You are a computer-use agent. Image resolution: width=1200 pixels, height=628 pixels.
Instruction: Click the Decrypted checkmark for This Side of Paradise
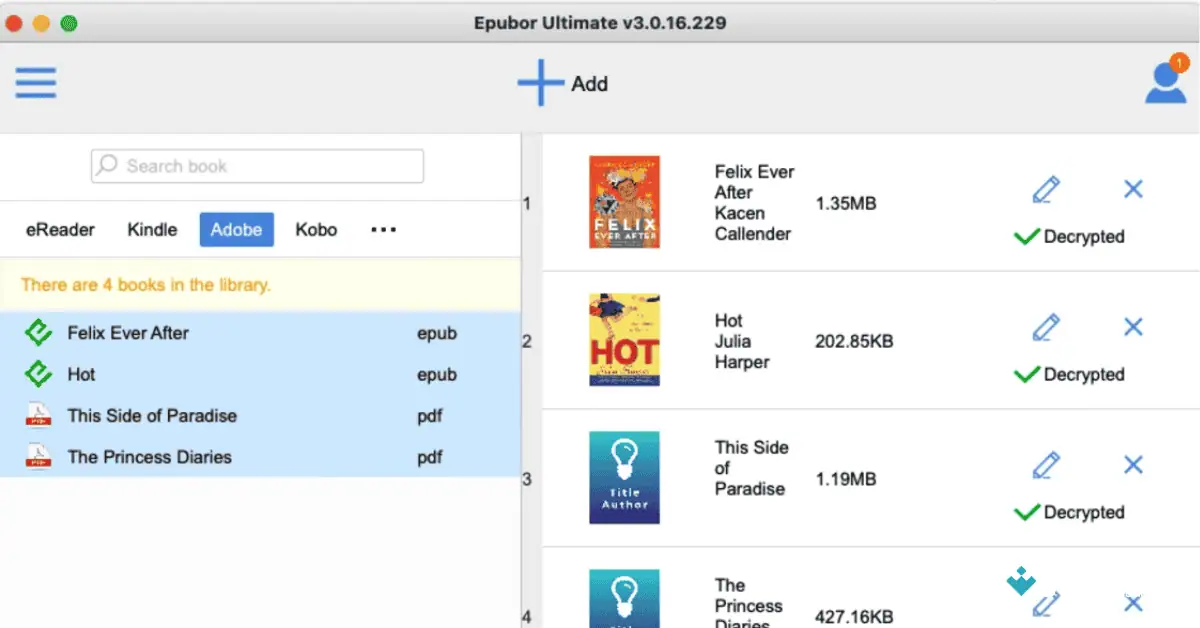tap(1026, 512)
